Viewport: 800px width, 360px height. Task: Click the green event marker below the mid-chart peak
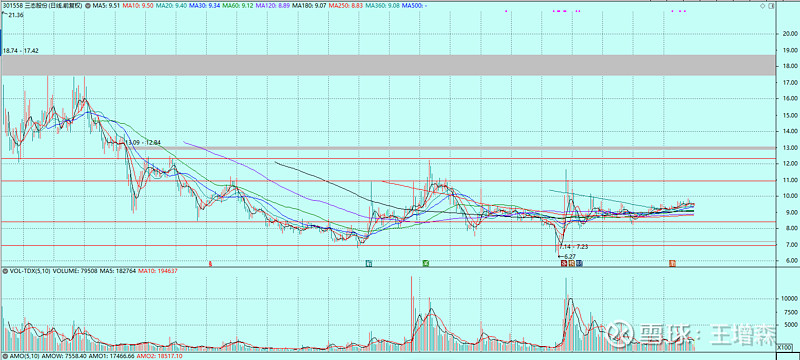tap(426, 263)
